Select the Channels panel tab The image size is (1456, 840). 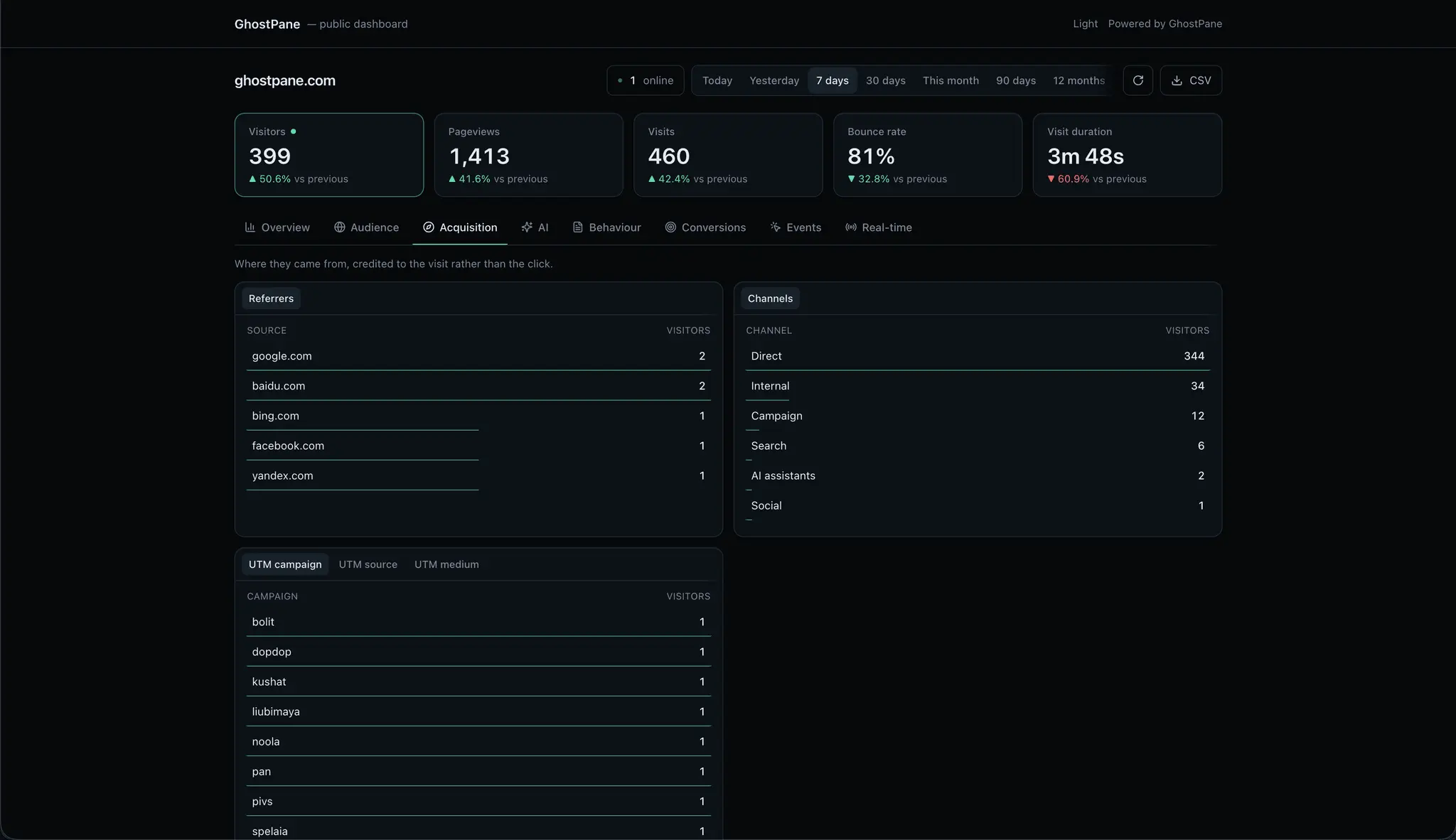[x=770, y=298]
